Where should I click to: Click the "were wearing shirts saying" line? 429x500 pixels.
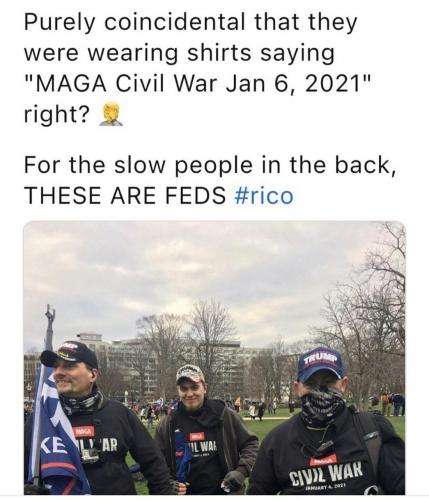[179, 53]
